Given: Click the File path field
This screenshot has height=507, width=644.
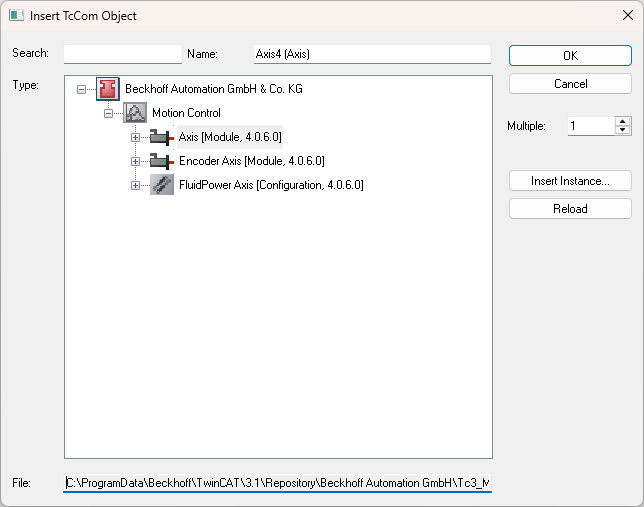Looking at the screenshot, I should coord(278,483).
